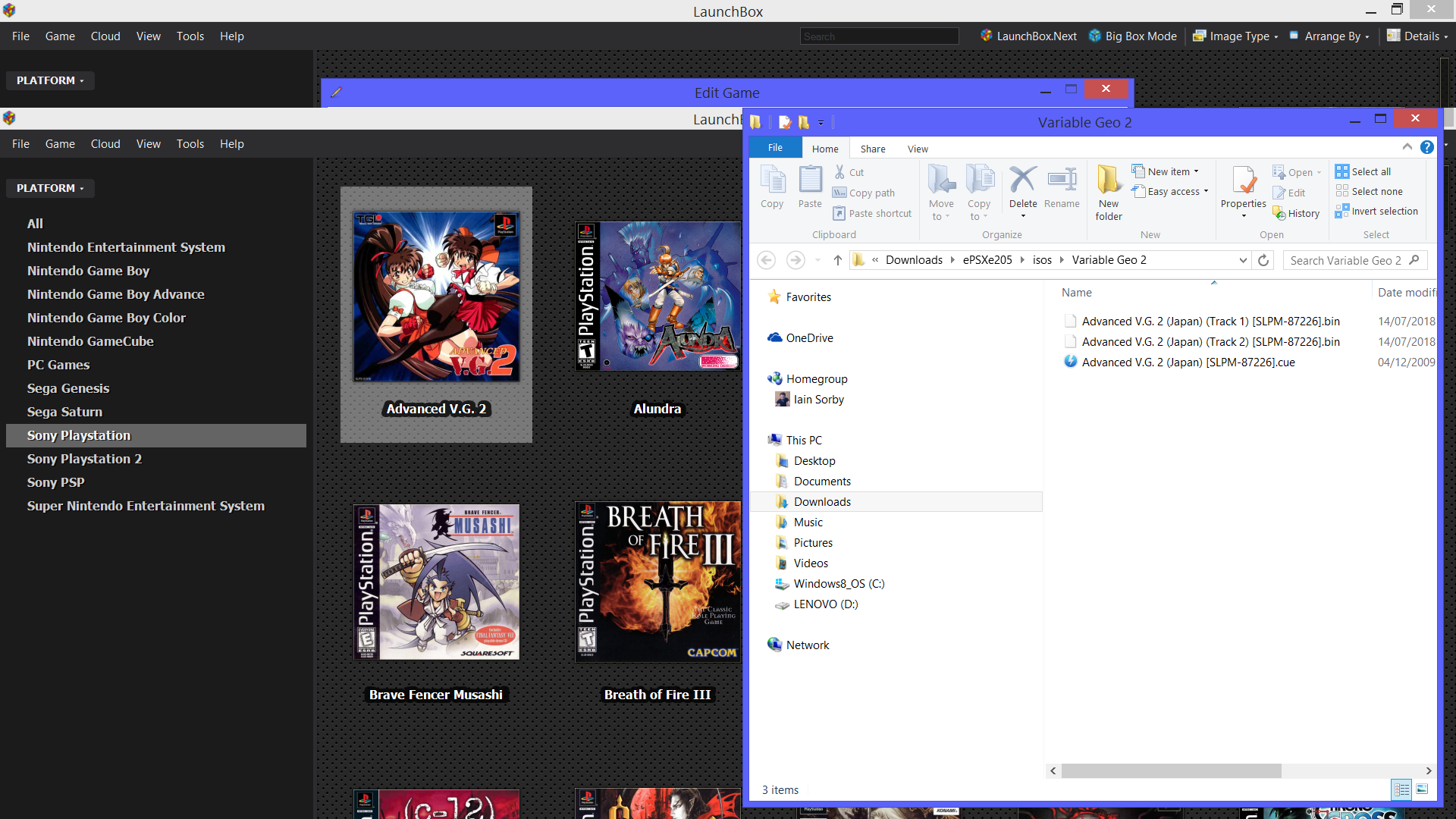Click the Big Box Mode icon

click(1095, 36)
